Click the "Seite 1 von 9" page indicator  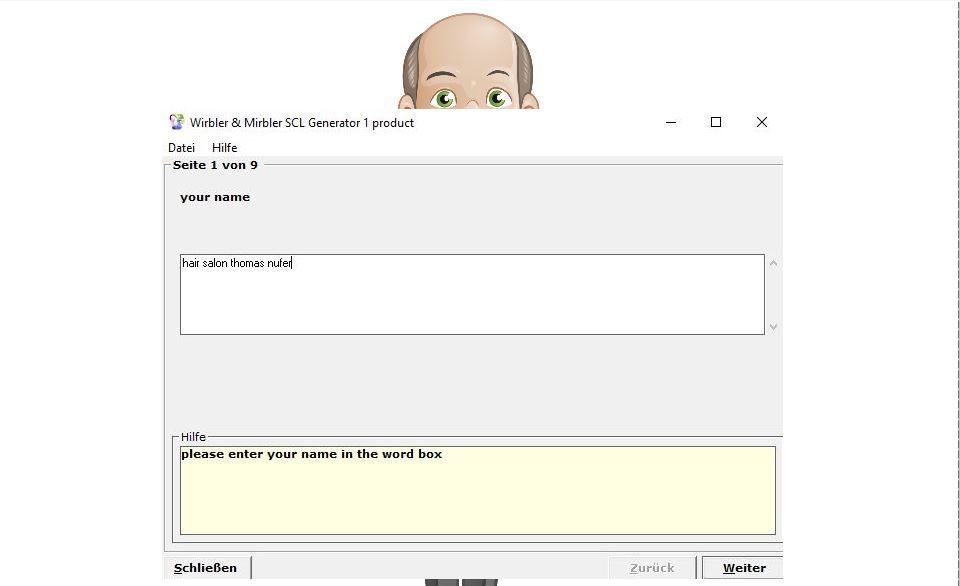click(215, 165)
